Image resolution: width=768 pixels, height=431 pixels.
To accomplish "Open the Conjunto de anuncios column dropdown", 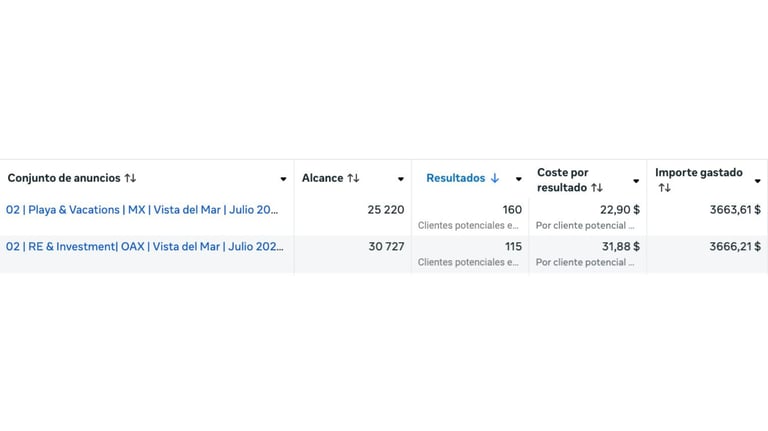I will click(283, 180).
